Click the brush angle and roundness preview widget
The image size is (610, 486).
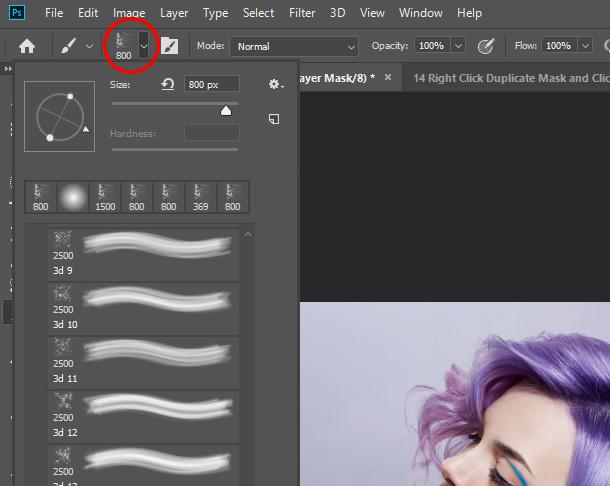(60, 116)
